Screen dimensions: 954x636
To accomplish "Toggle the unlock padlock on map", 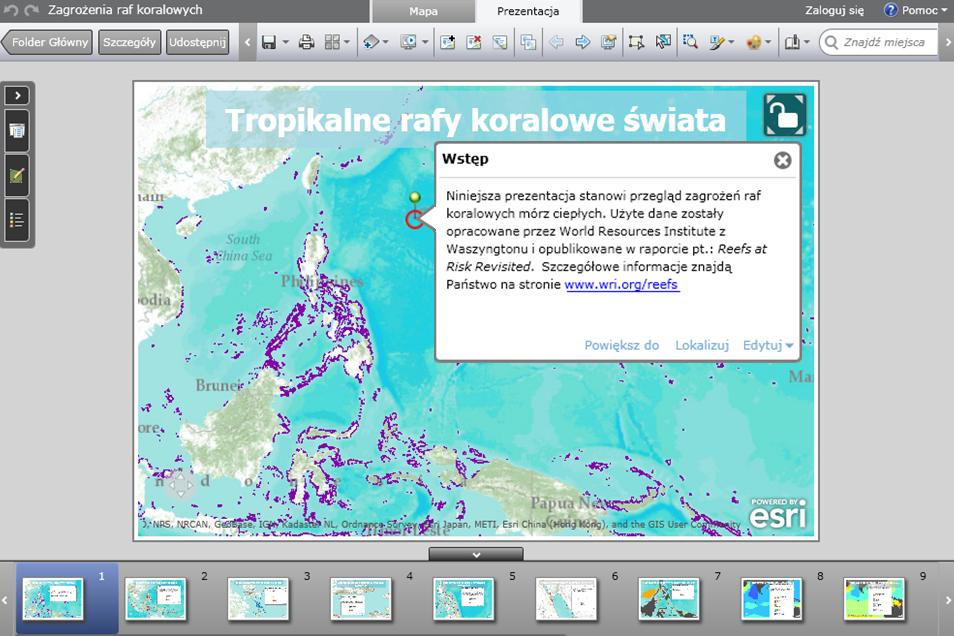I will (785, 115).
